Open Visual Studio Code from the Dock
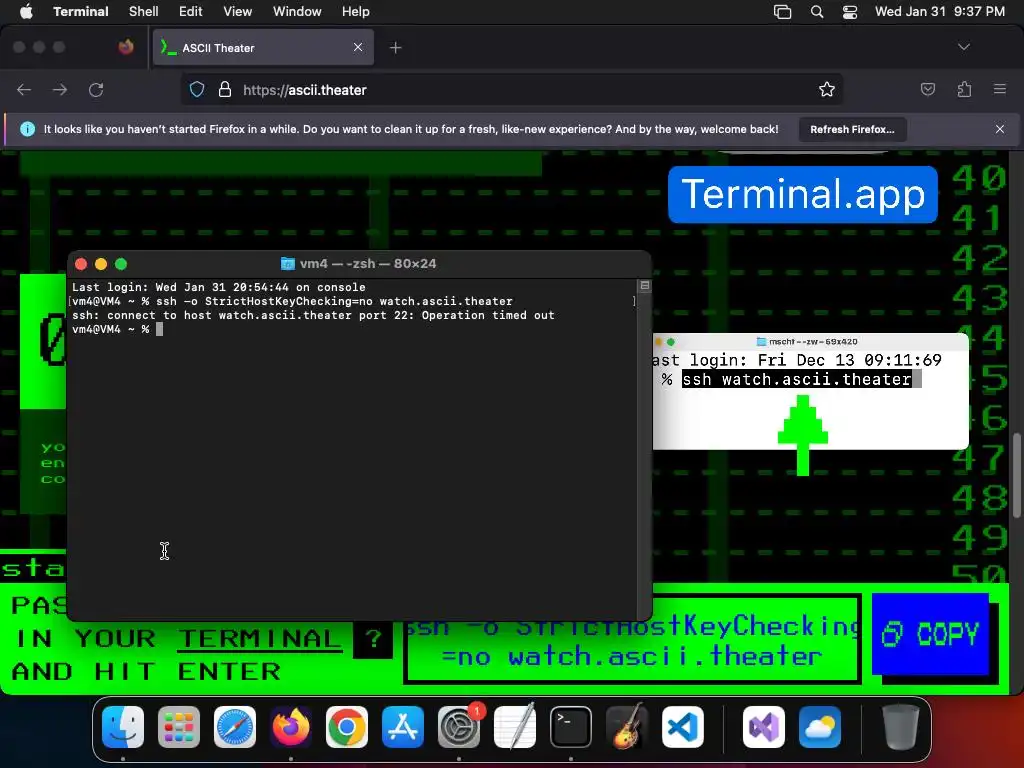This screenshot has width=1024, height=768. pos(683,727)
